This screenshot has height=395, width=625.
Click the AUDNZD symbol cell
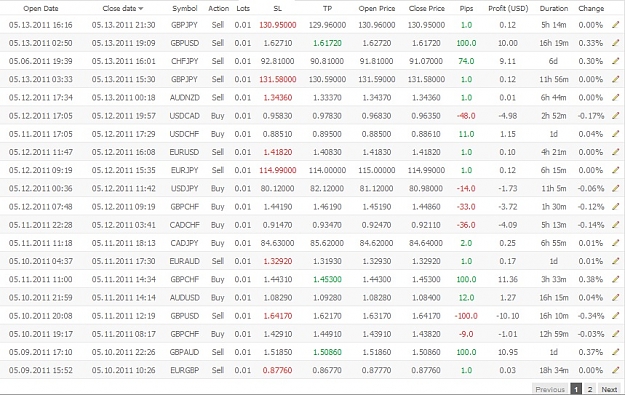[184, 97]
